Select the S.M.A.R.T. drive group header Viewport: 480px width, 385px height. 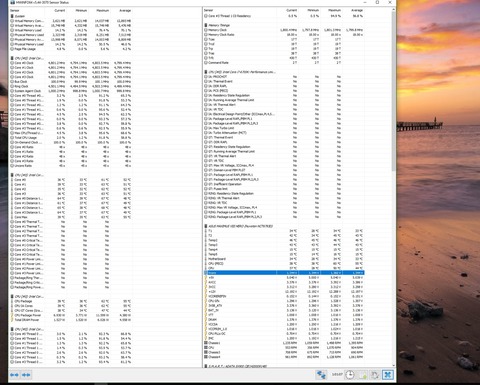click(x=284, y=366)
